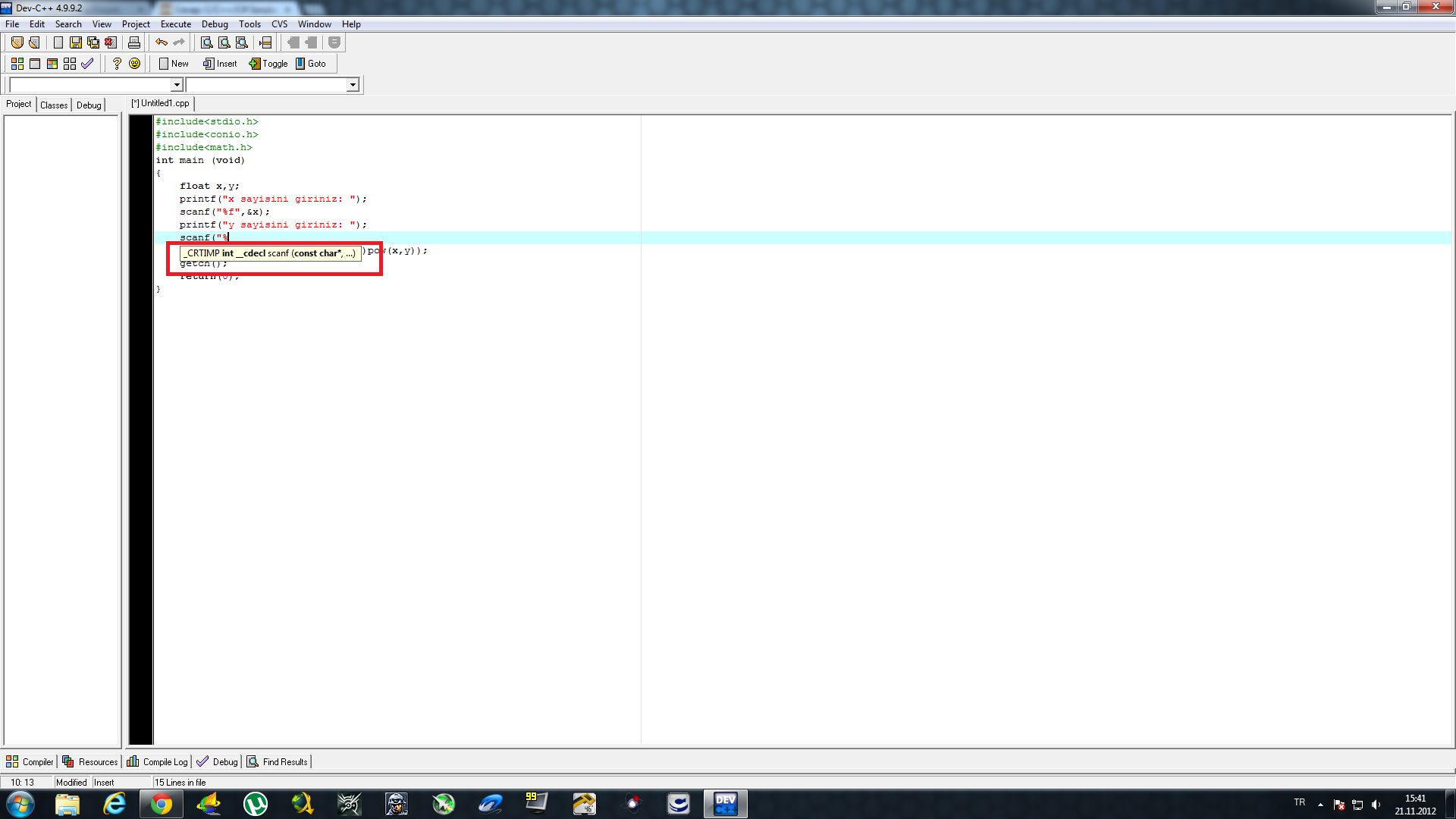Viewport: 1456px width, 819px height.
Task: Open the Resources bottom tab
Action: pyautogui.click(x=90, y=761)
